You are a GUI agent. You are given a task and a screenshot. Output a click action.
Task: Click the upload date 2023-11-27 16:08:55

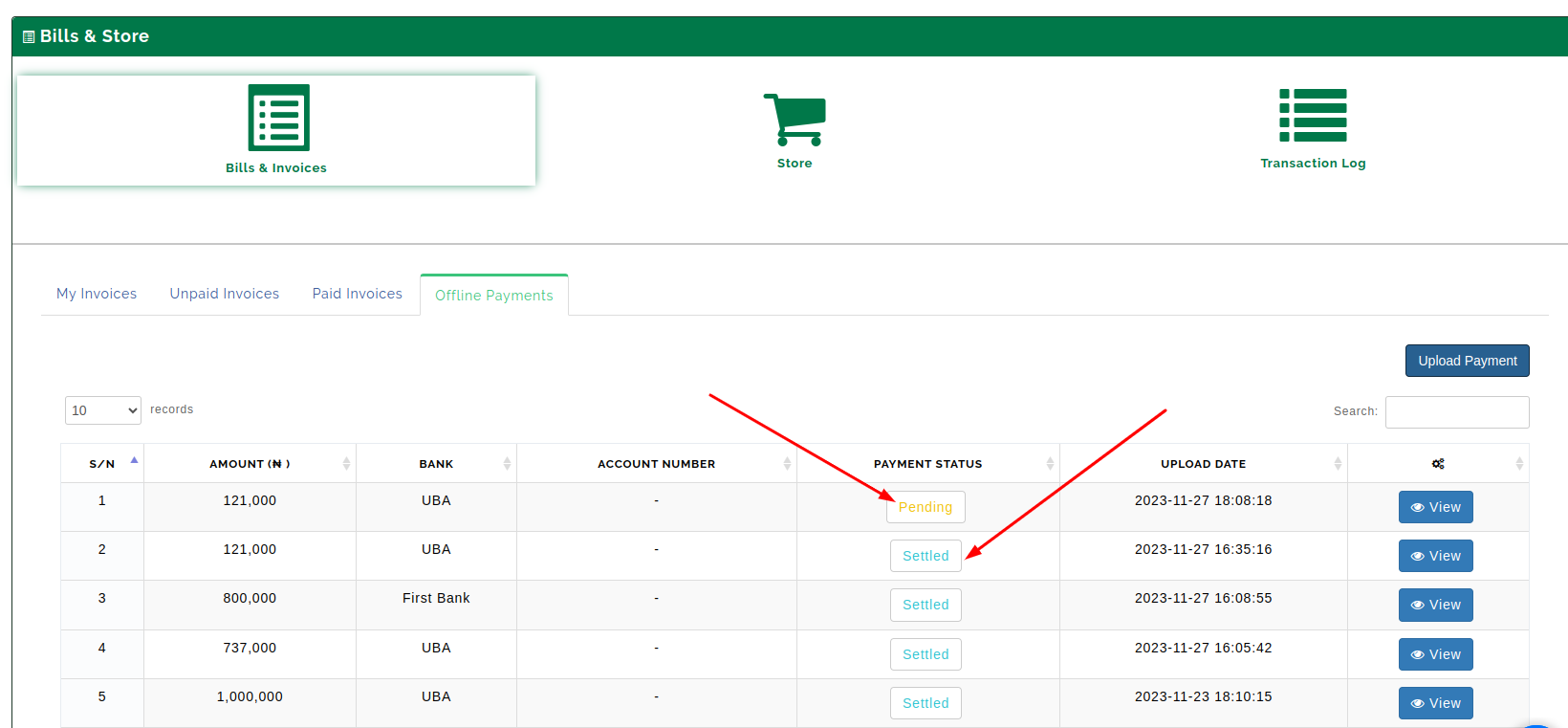(x=1204, y=598)
